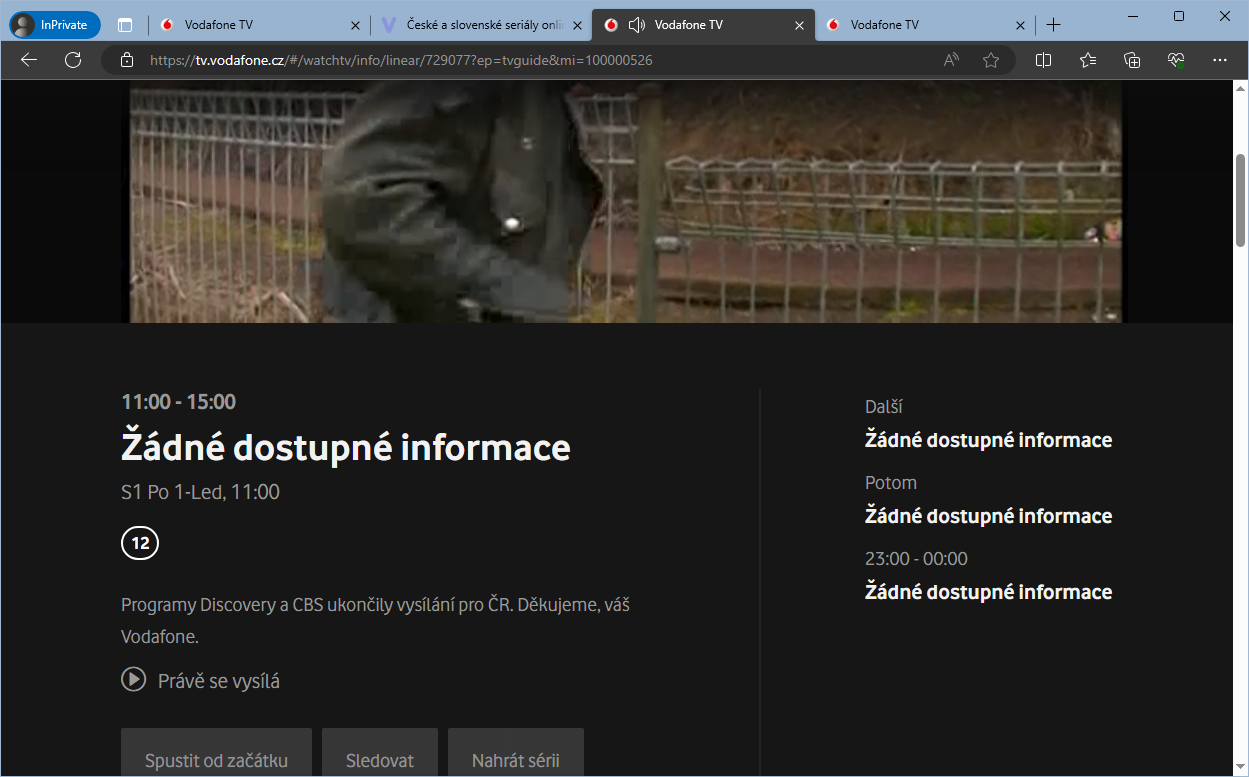The width and height of the screenshot is (1249, 777).
Task: Open Settings and more ellipsis menu
Action: (x=1220, y=60)
